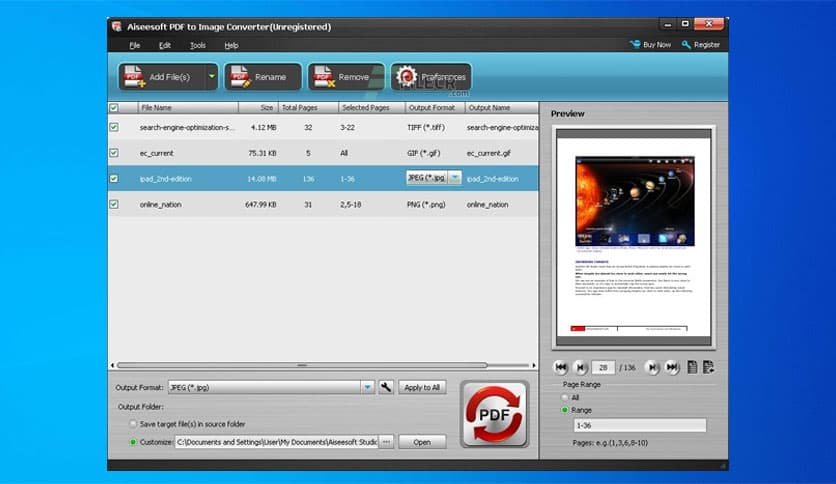
Task: Close the PDF to Image Converter window
Action: pos(709,24)
